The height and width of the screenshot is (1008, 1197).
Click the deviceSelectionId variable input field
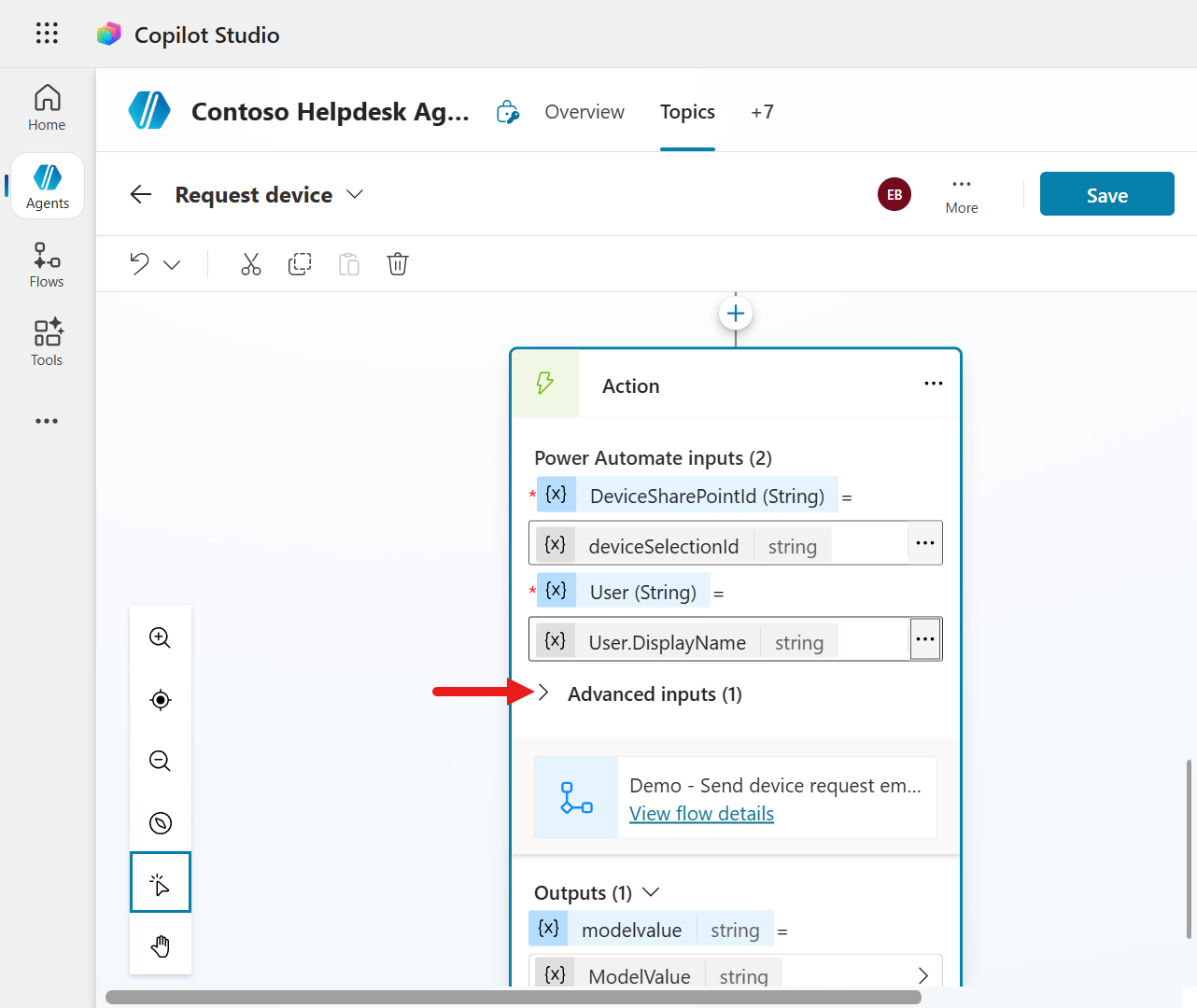[x=717, y=545]
